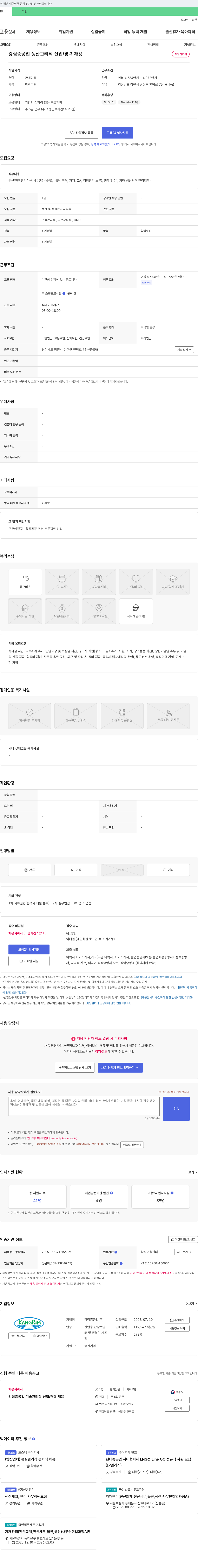Click the 홈페이지 button in 기업정보
The image size is (198, 1568).
(x=177, y=1320)
